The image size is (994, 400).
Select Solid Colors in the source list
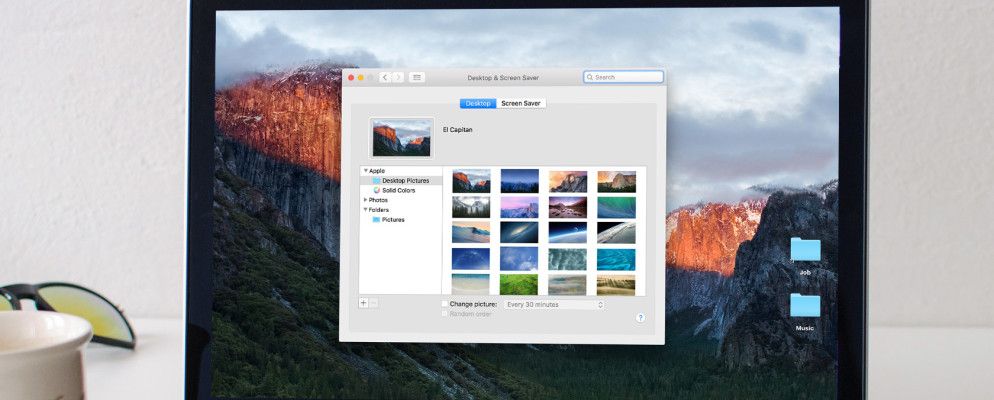(x=401, y=190)
